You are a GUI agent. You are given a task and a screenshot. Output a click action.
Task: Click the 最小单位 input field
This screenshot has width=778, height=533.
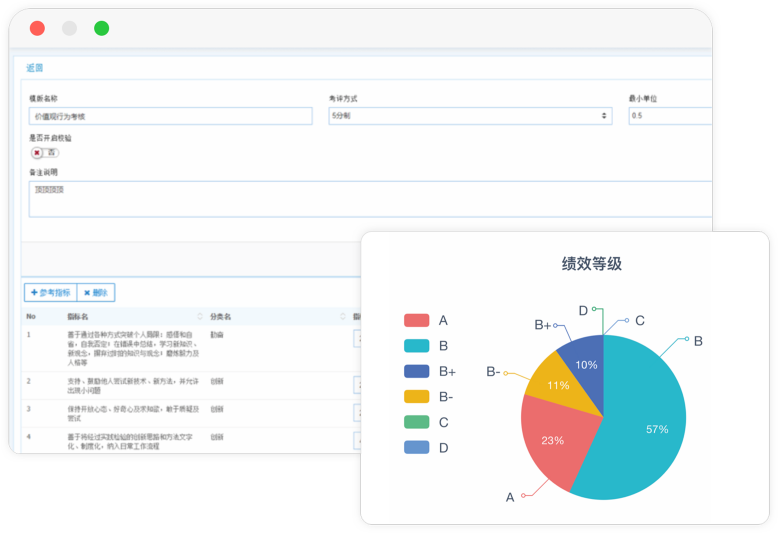point(669,116)
